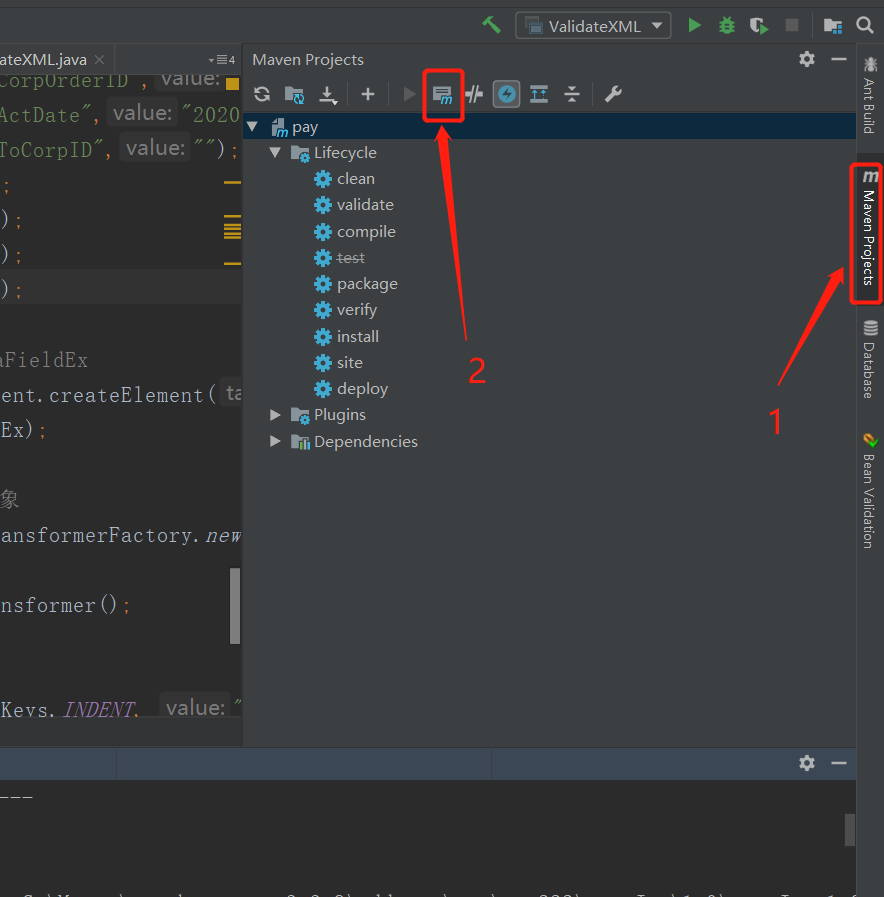Click Show Dependencies icon in Maven toolbar
Screen dimensions: 884x897
539,94
